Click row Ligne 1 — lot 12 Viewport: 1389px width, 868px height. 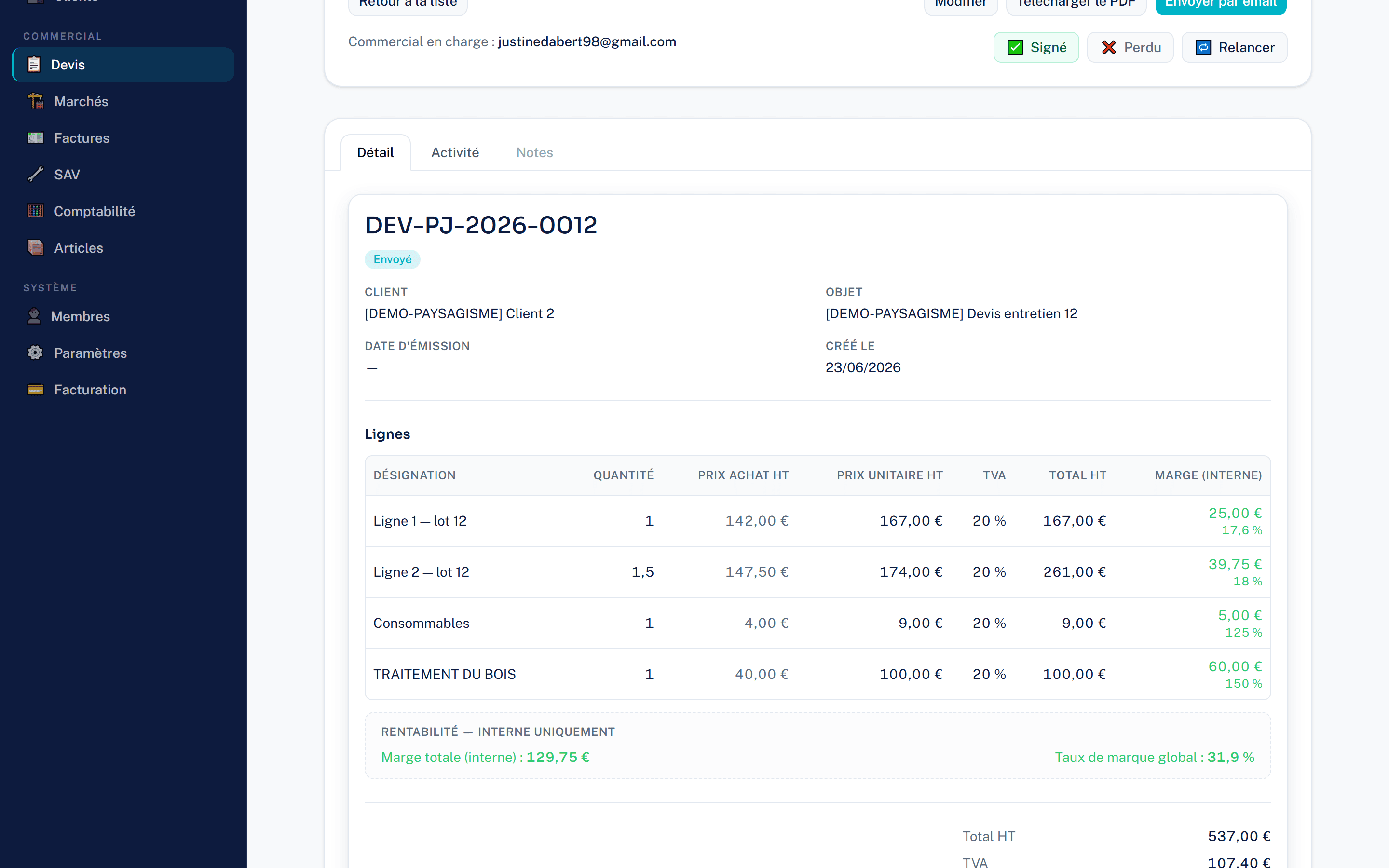point(817,521)
